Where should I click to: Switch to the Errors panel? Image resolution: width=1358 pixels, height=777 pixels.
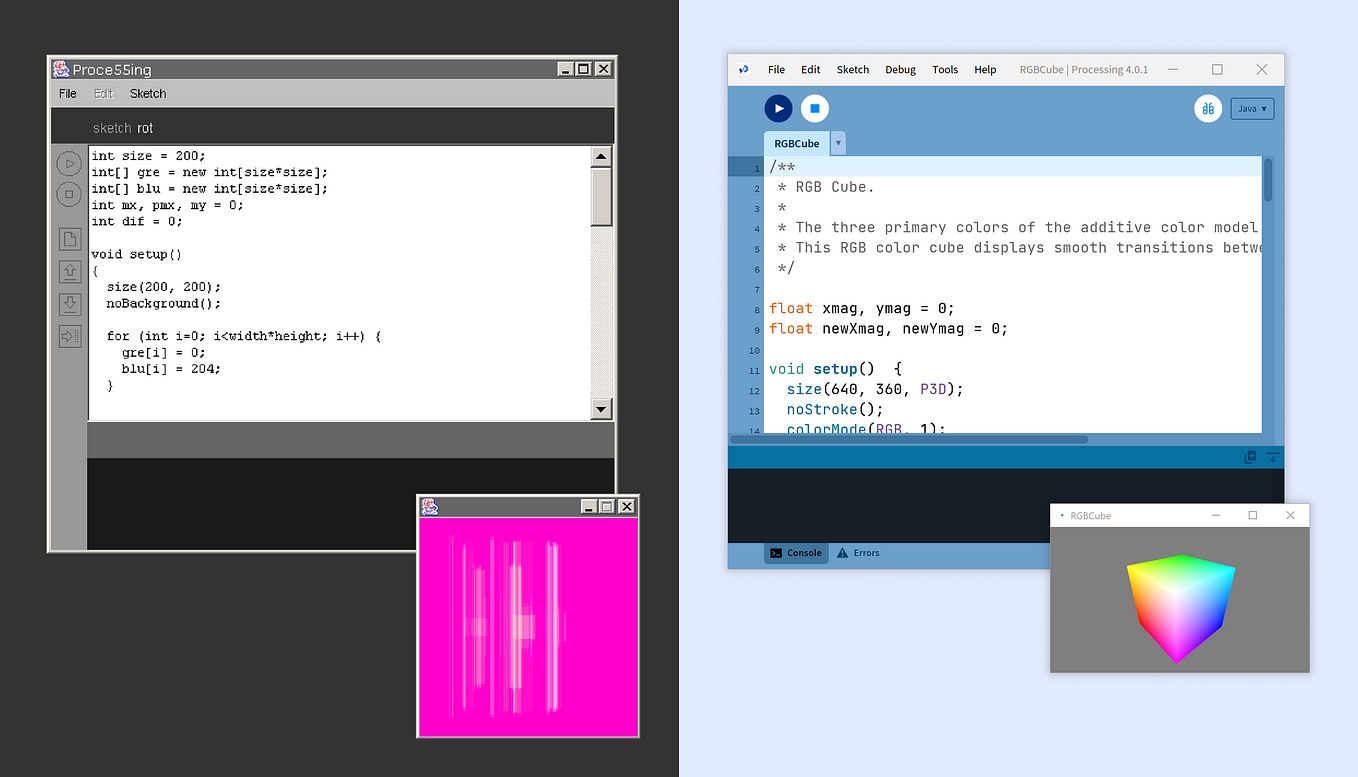click(857, 552)
